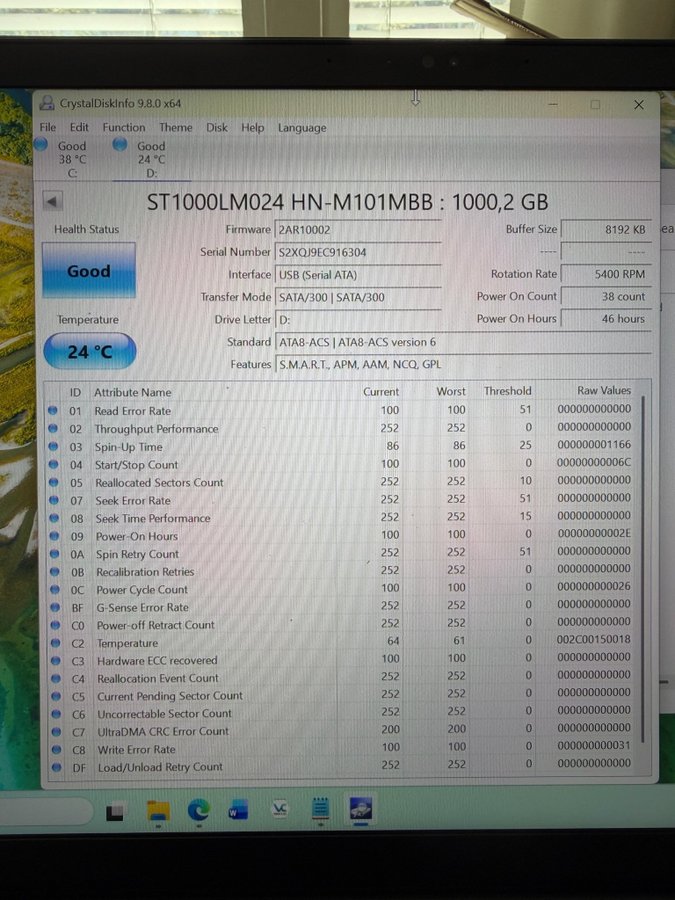Open Word from the taskbar
This screenshot has width=675, height=900.
click(238, 810)
